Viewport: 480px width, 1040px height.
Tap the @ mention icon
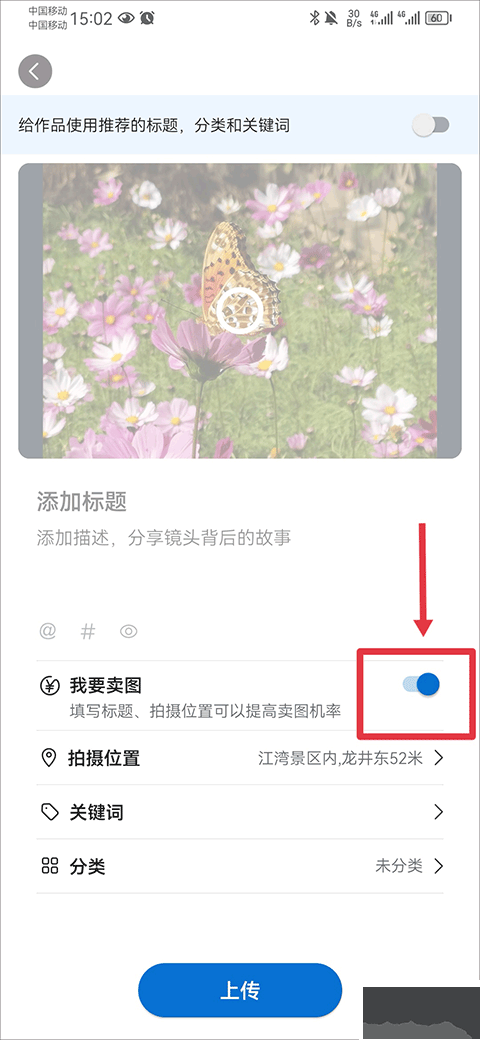click(48, 631)
